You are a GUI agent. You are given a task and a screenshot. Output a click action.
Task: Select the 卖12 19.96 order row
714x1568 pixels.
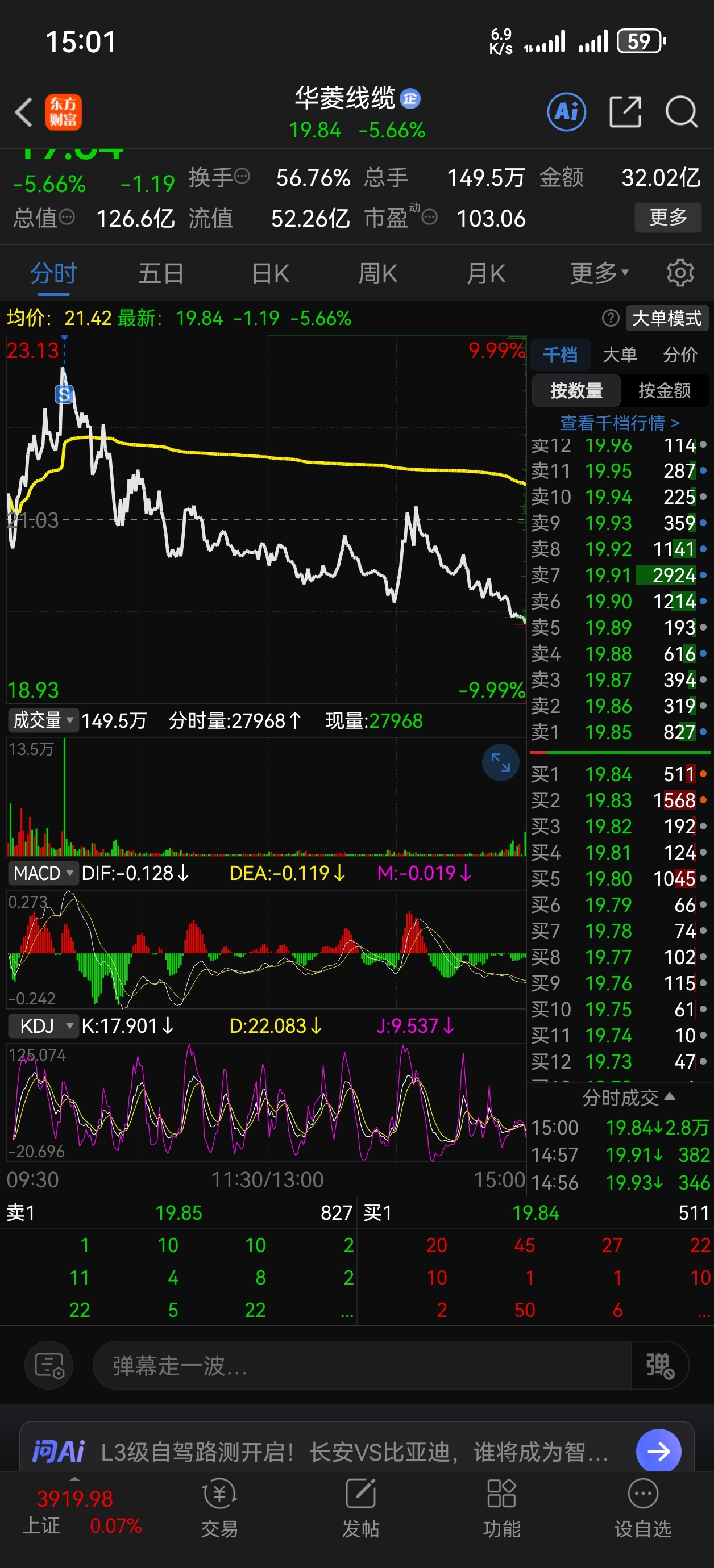click(619, 445)
